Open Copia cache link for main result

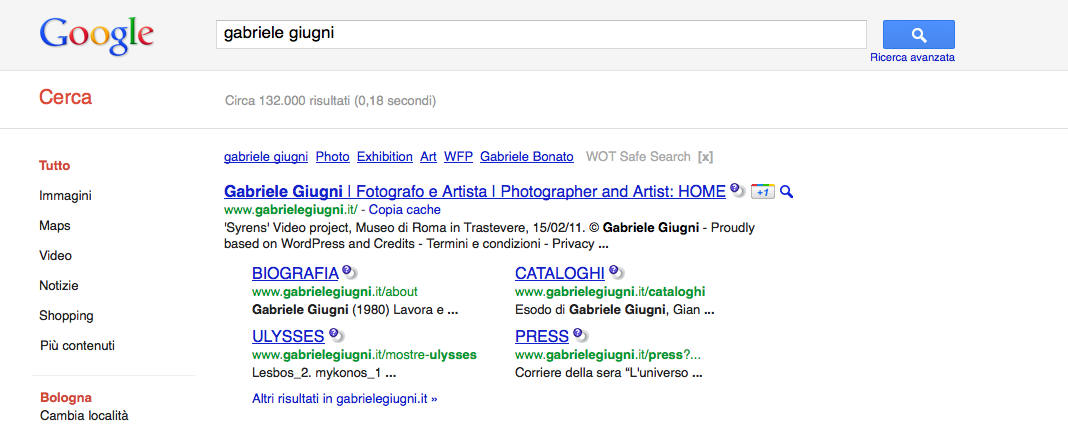click(x=405, y=210)
